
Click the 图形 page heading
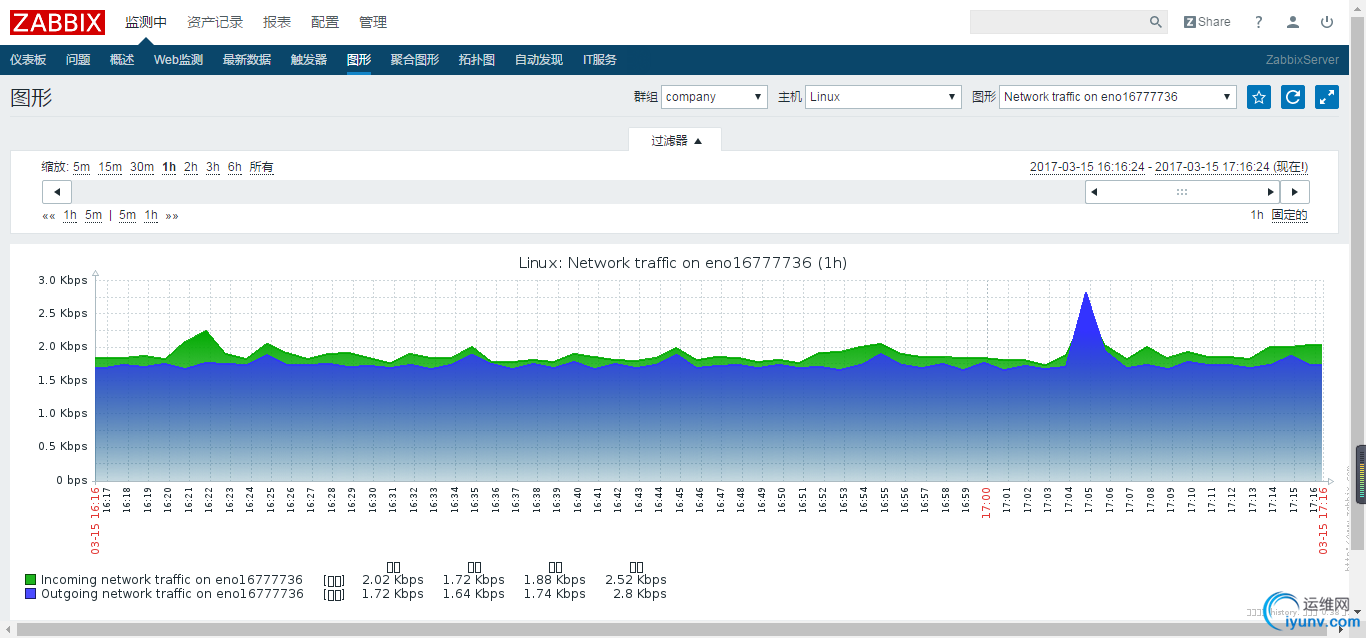point(31,97)
